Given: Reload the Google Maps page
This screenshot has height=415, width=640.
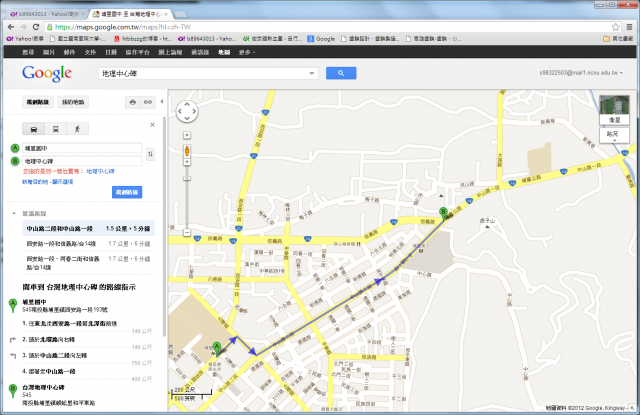Looking at the screenshot, I should [36, 27].
